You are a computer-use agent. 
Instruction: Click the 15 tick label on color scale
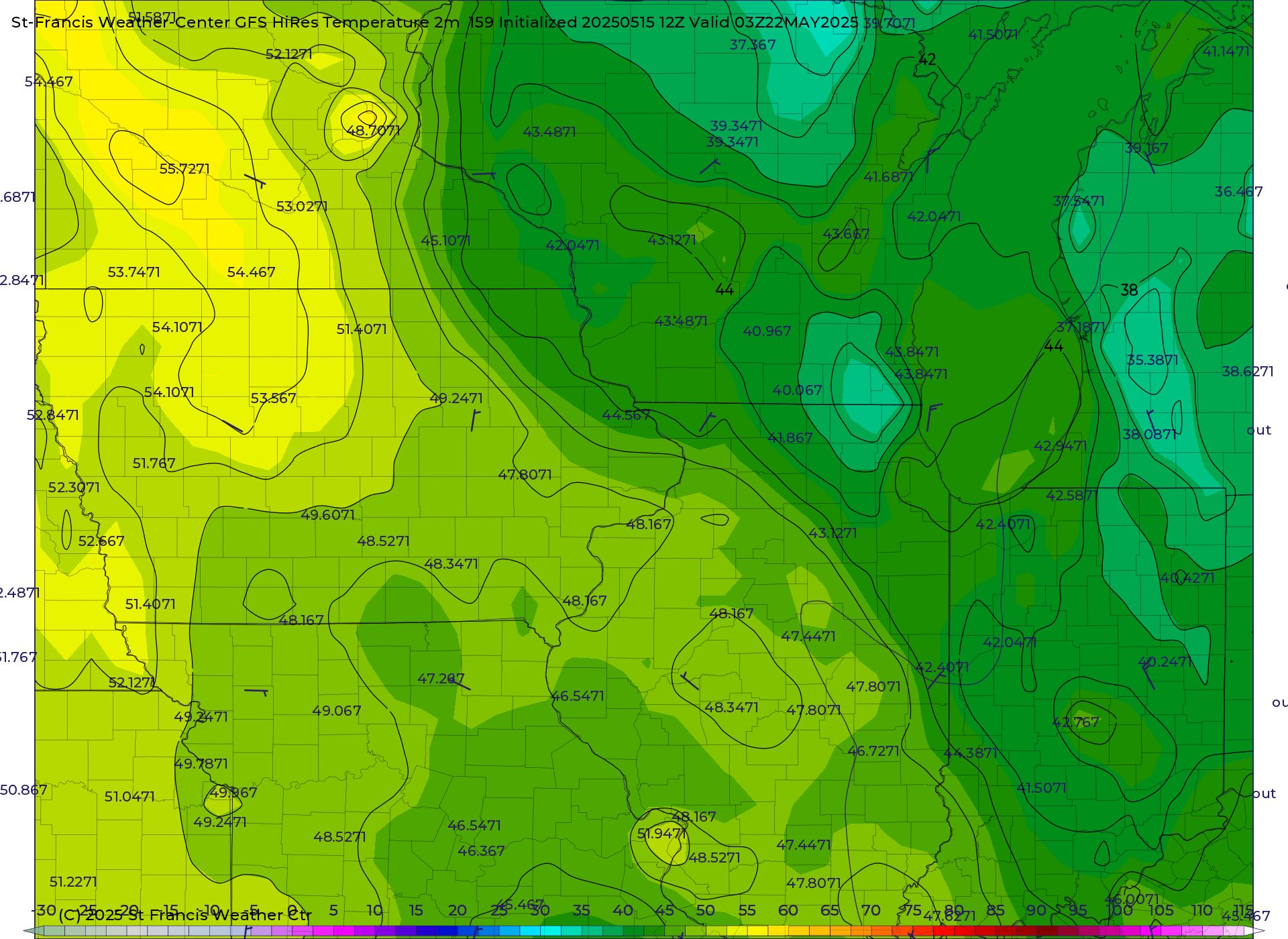416,910
